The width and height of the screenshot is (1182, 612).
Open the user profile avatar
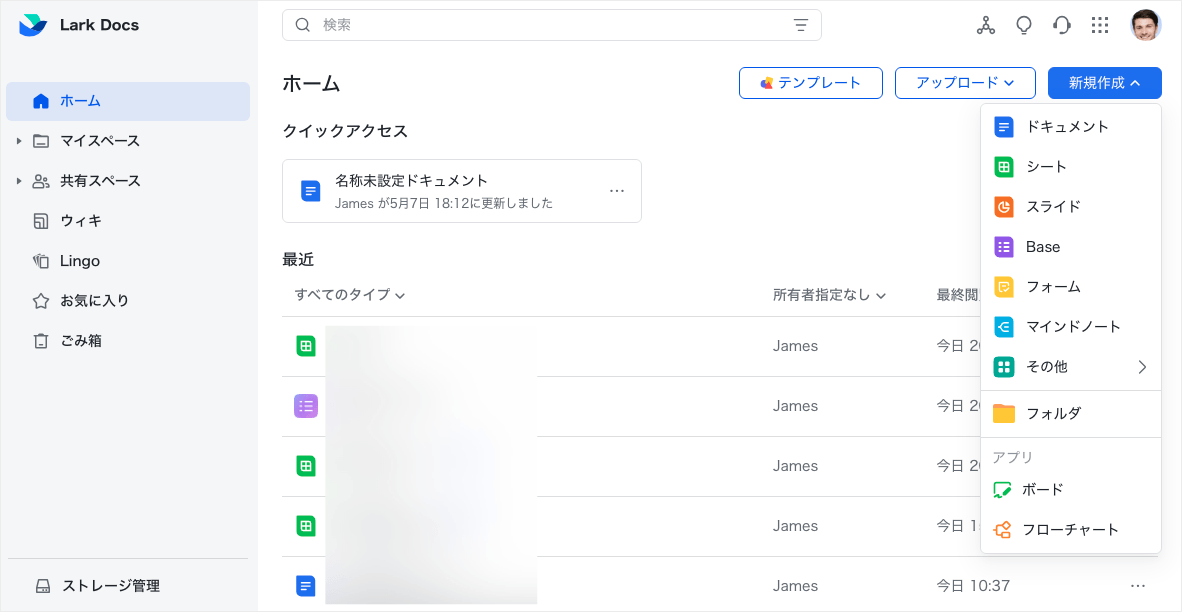pyautogui.click(x=1146, y=25)
